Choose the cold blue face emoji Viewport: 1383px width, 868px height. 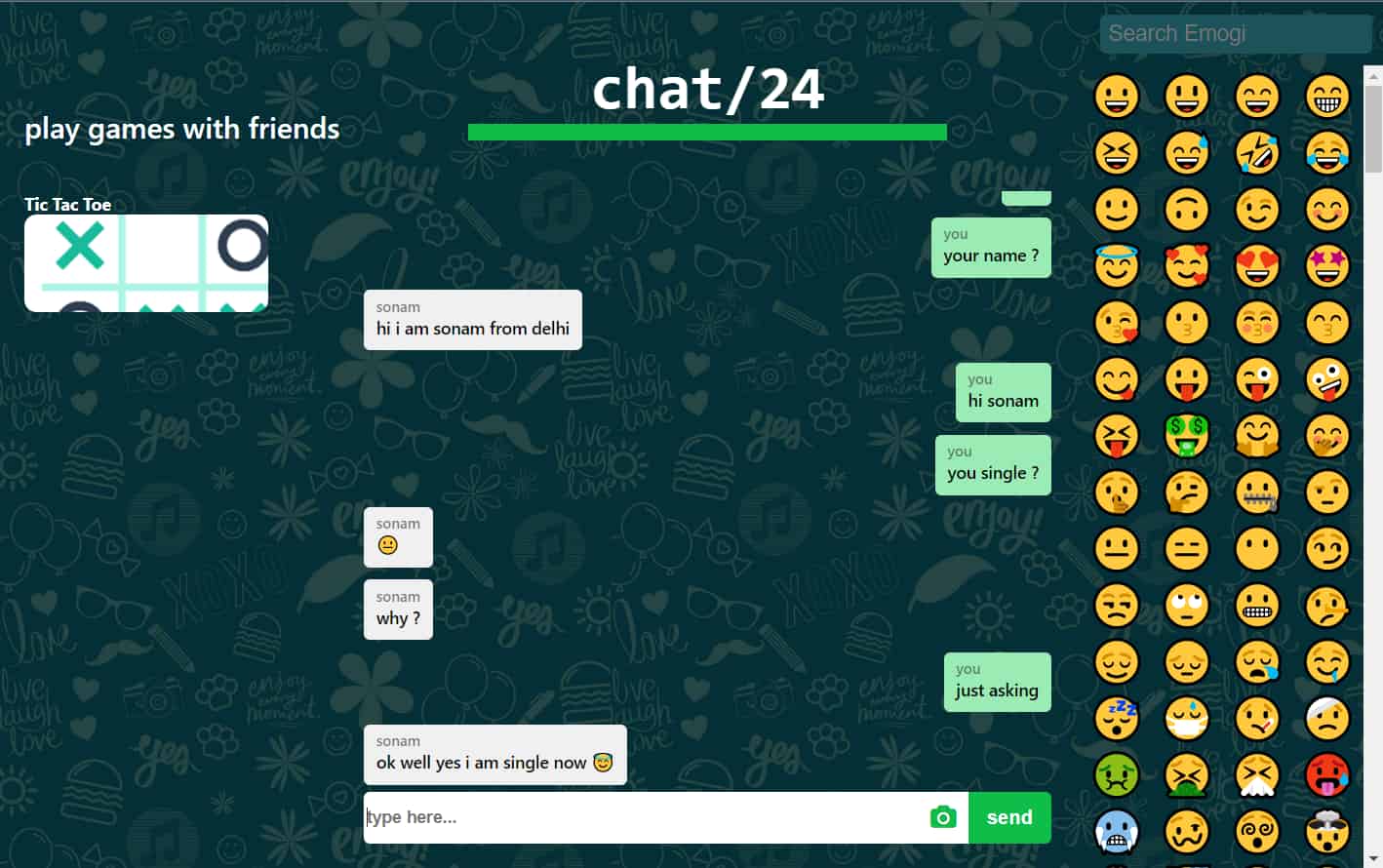(1117, 832)
